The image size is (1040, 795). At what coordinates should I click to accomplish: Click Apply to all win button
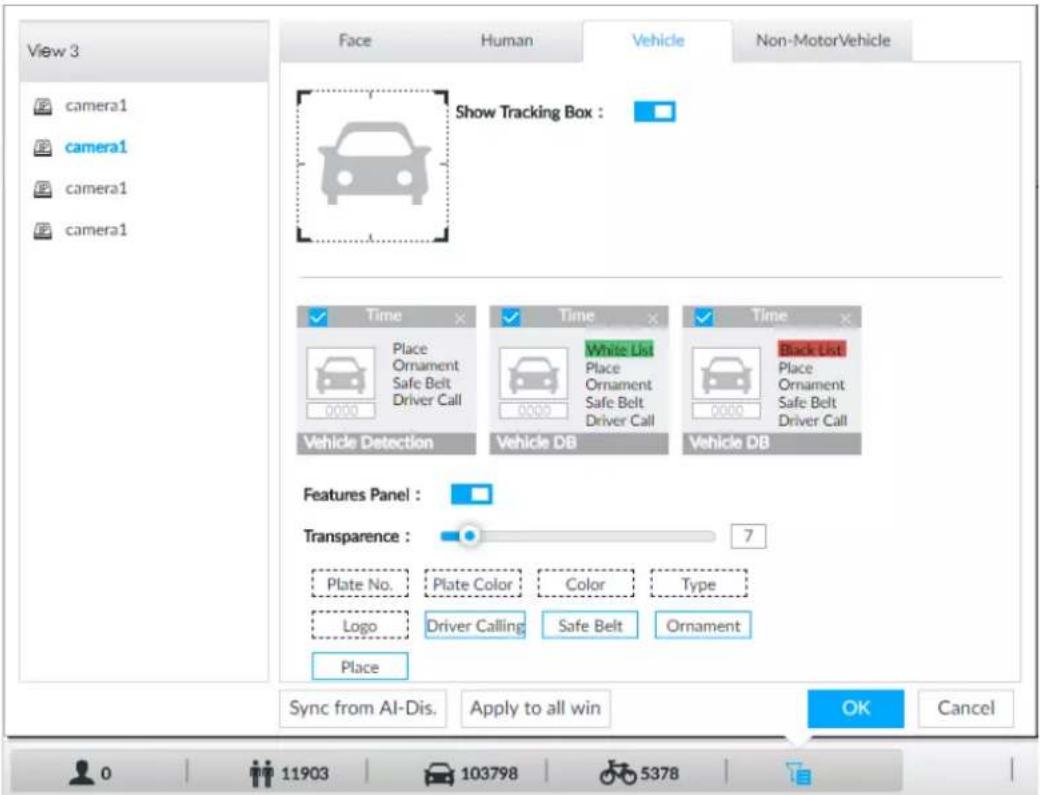[535, 708]
